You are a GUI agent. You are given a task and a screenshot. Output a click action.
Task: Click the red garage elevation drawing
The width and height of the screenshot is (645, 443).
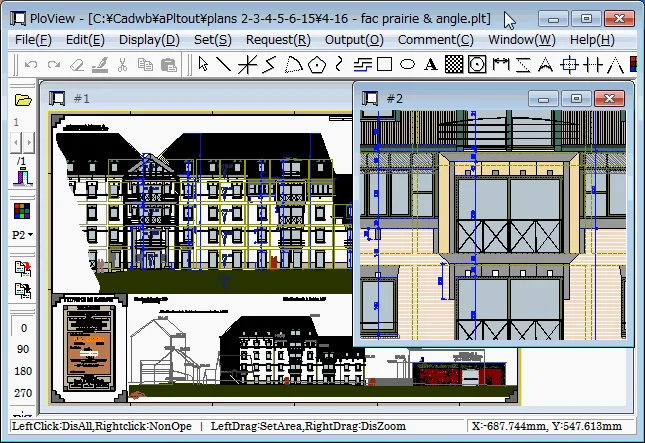[x=459, y=373]
